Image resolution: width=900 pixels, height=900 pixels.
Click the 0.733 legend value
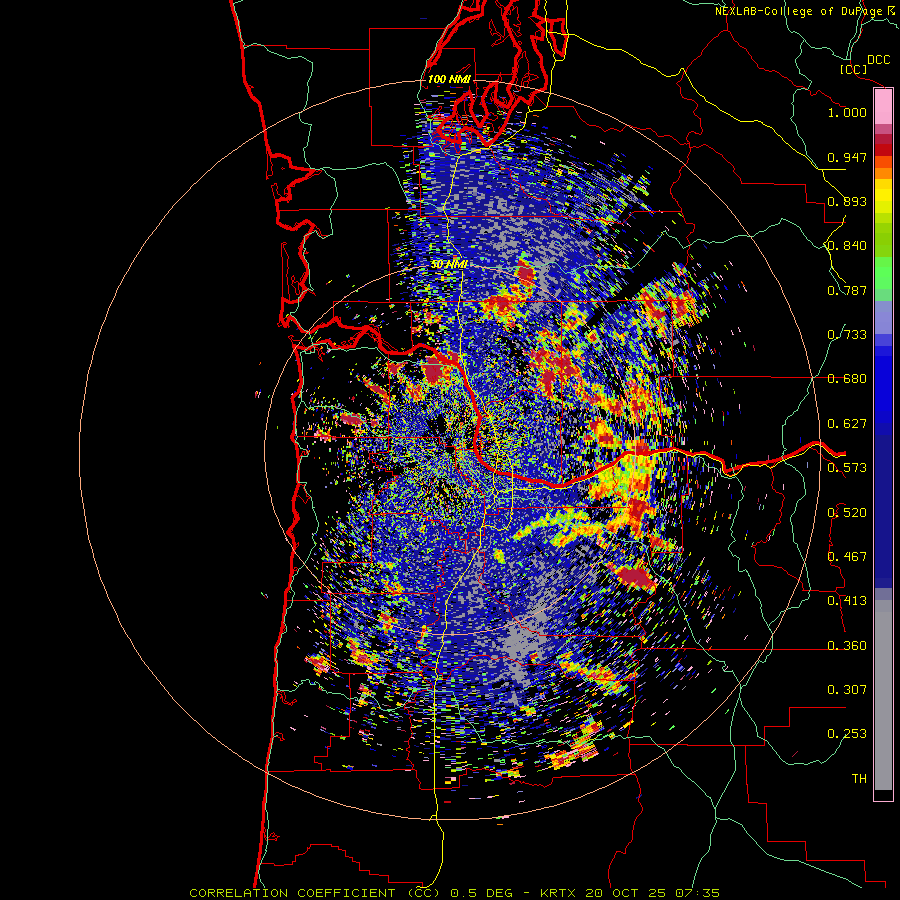click(x=847, y=335)
